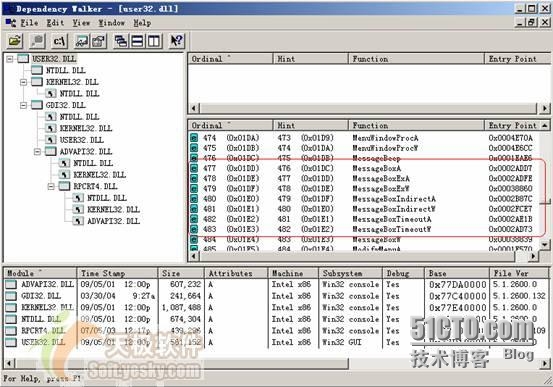Sort exports by Entry Point column header
The width and height of the screenshot is (553, 387).
[x=512, y=125]
